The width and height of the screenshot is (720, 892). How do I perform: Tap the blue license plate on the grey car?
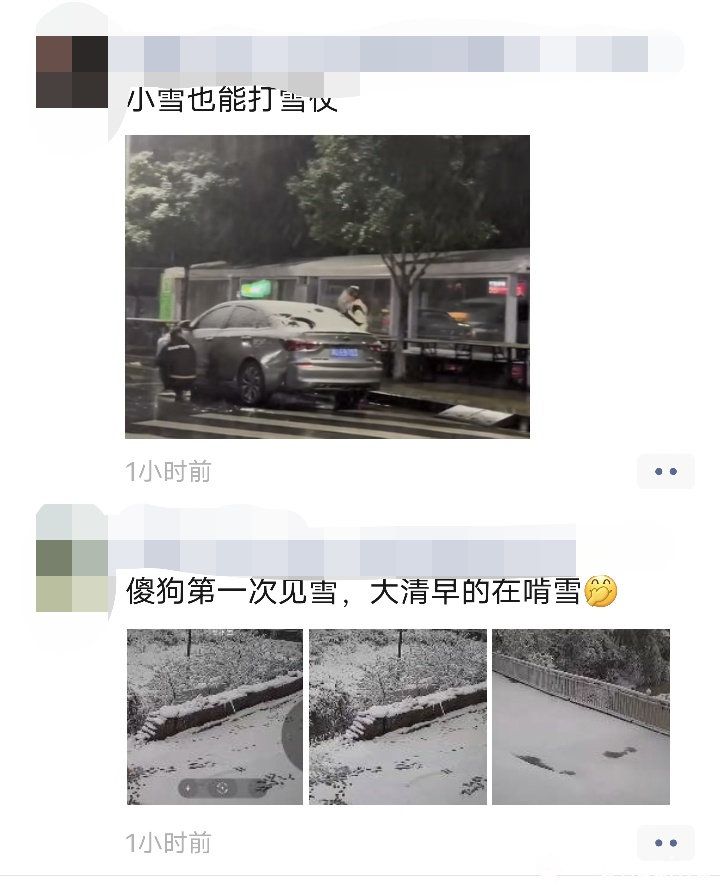tap(344, 353)
